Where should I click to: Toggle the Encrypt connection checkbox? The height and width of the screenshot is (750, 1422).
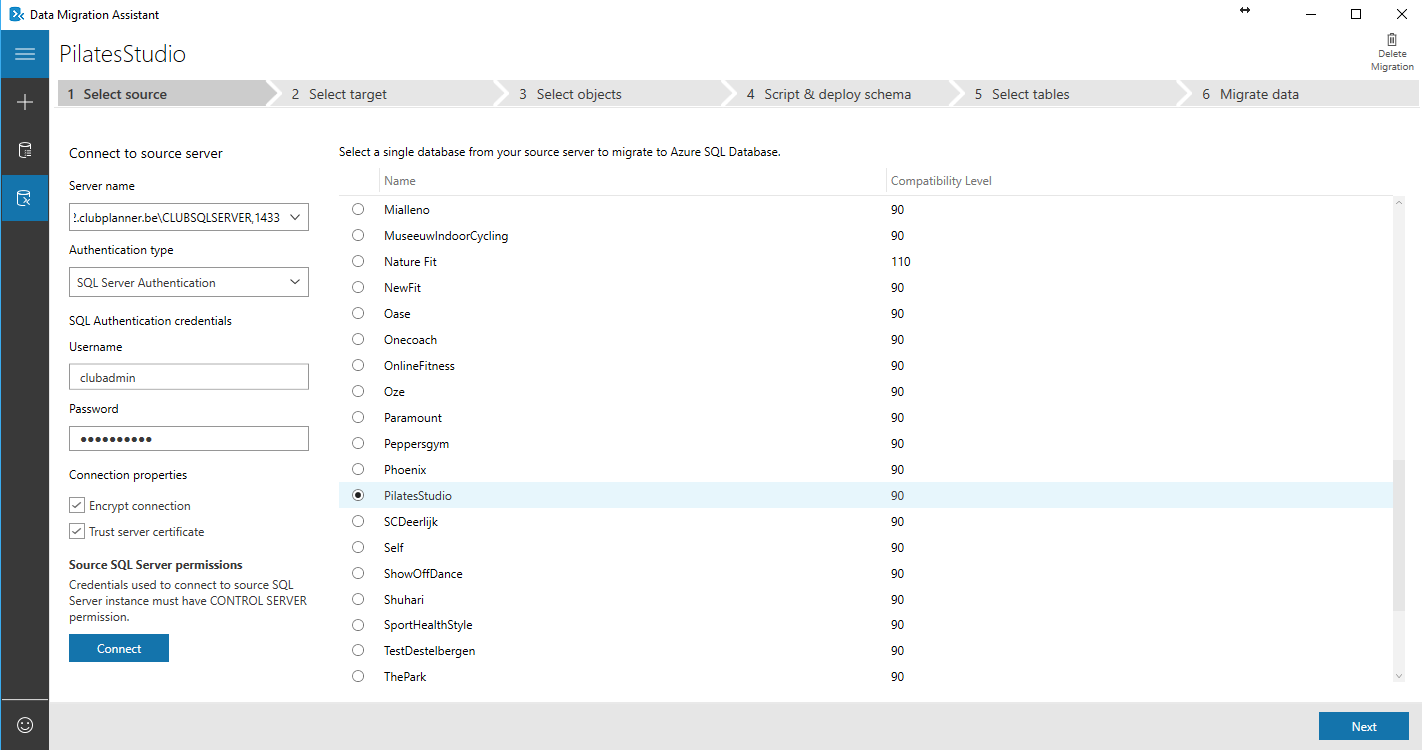tap(77, 506)
